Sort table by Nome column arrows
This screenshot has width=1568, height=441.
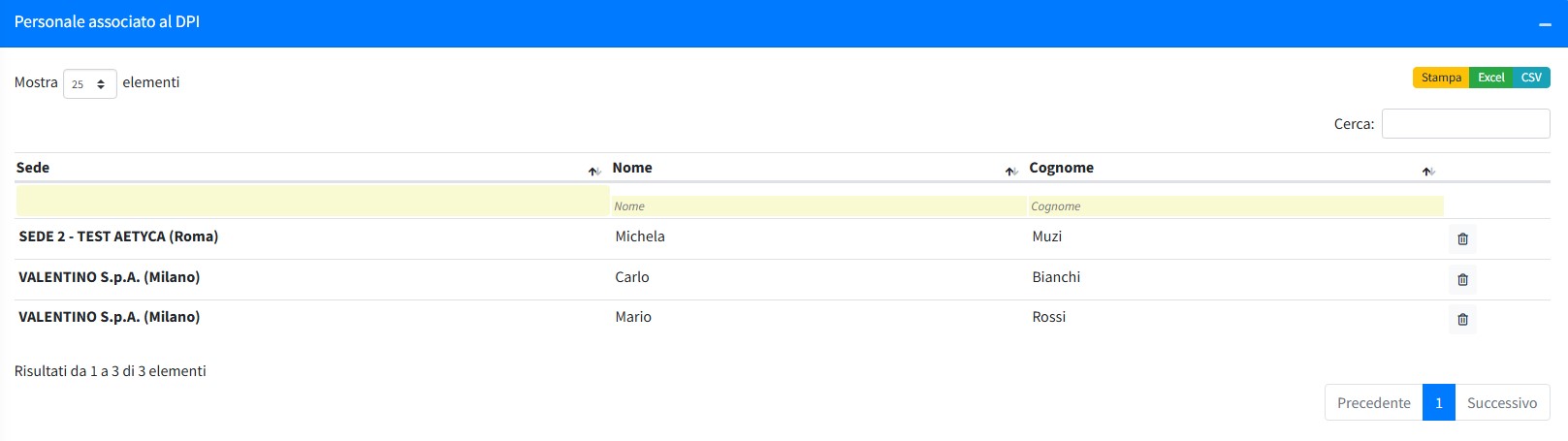(1010, 171)
